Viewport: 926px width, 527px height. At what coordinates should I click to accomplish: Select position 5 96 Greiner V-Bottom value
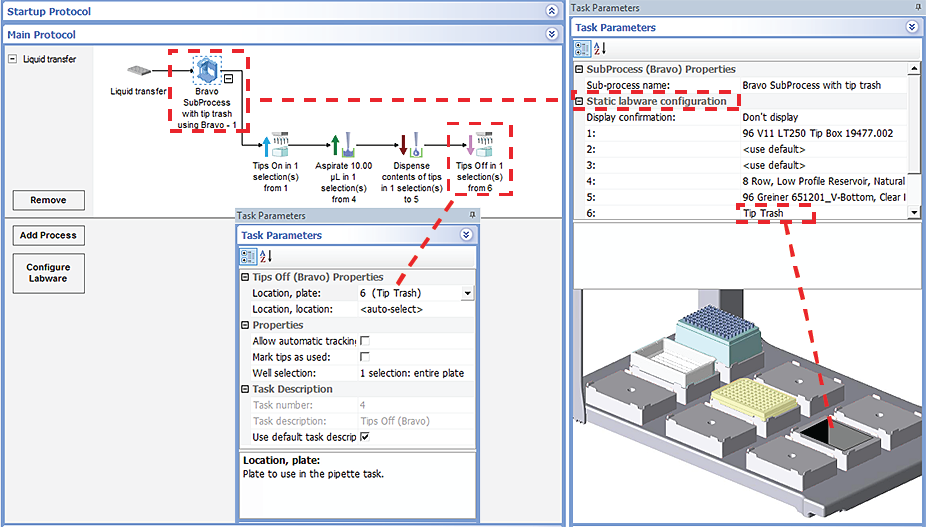pos(824,197)
